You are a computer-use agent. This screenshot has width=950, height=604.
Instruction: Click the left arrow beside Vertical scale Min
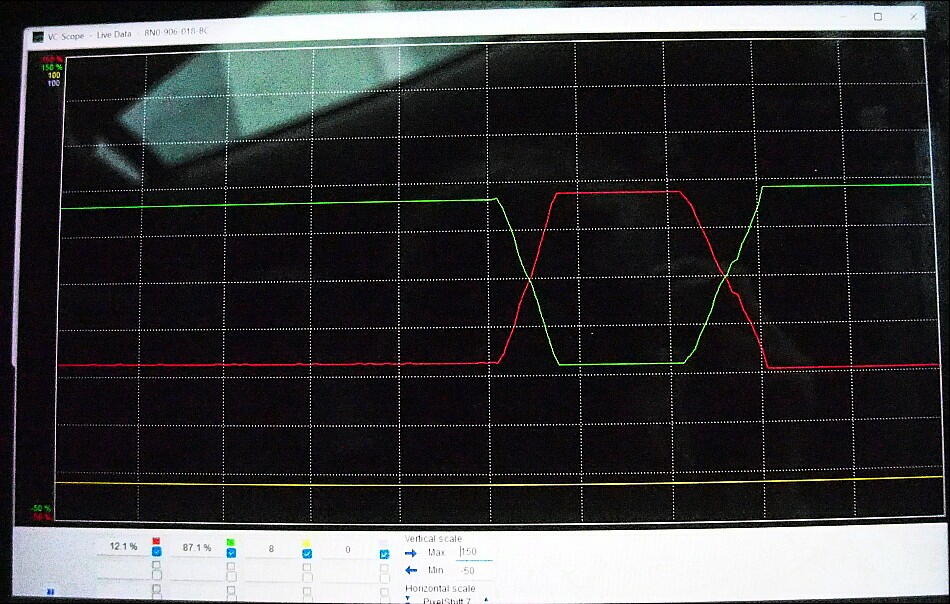(412, 570)
